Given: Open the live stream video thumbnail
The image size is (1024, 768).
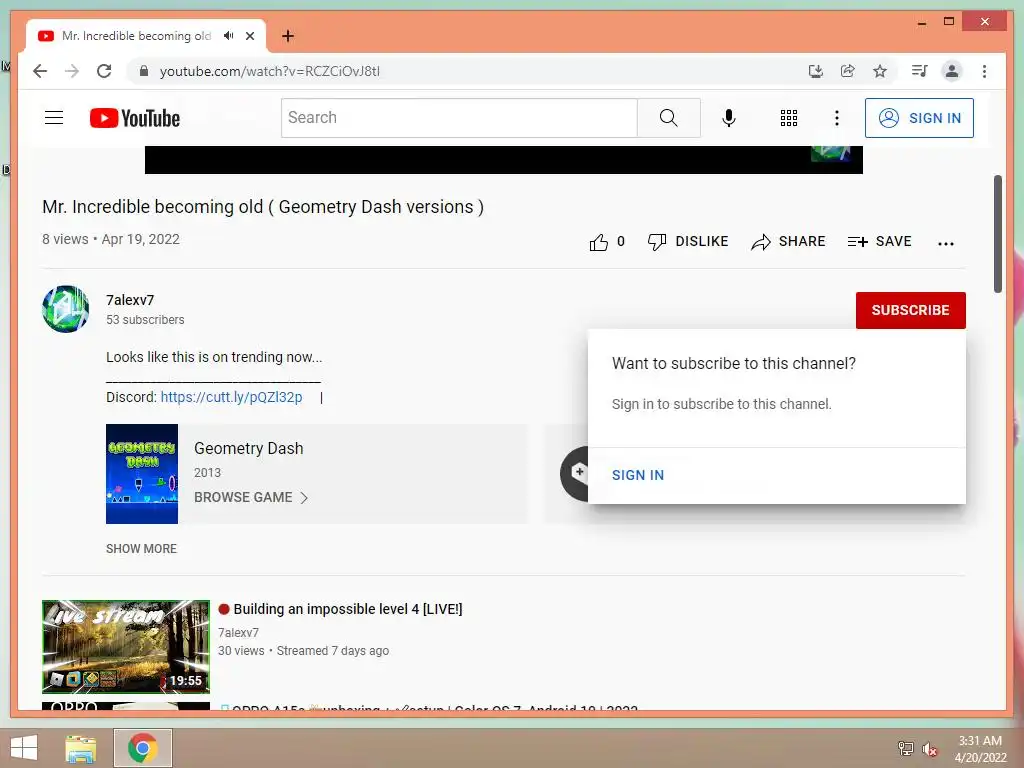Looking at the screenshot, I should pyautogui.click(x=125, y=647).
